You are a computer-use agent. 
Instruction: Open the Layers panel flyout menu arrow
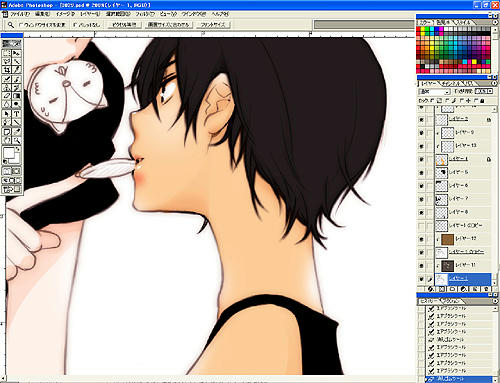tap(495, 83)
